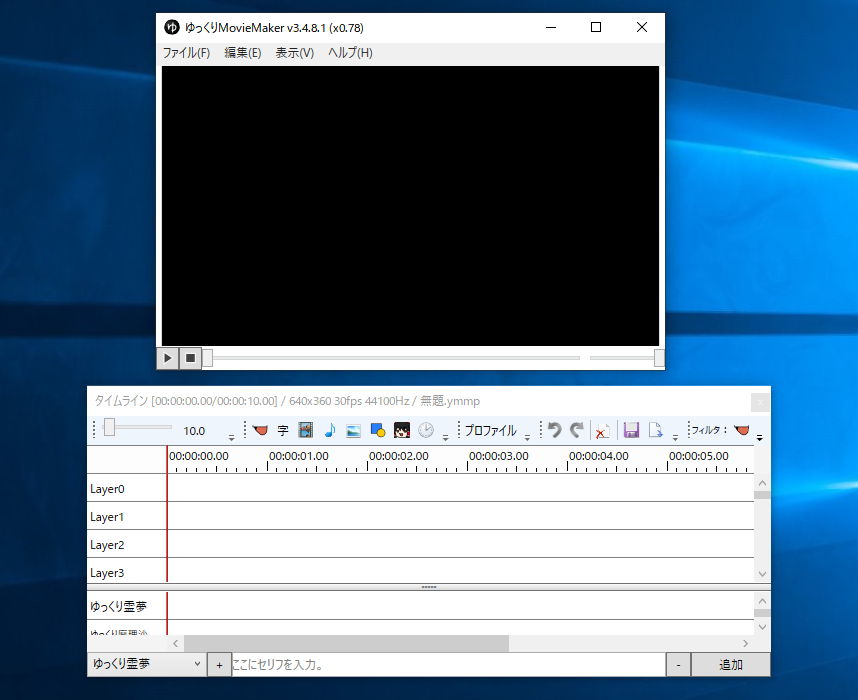
Task: Click the horizontal scrollbar's right arrow
Action: pos(745,643)
